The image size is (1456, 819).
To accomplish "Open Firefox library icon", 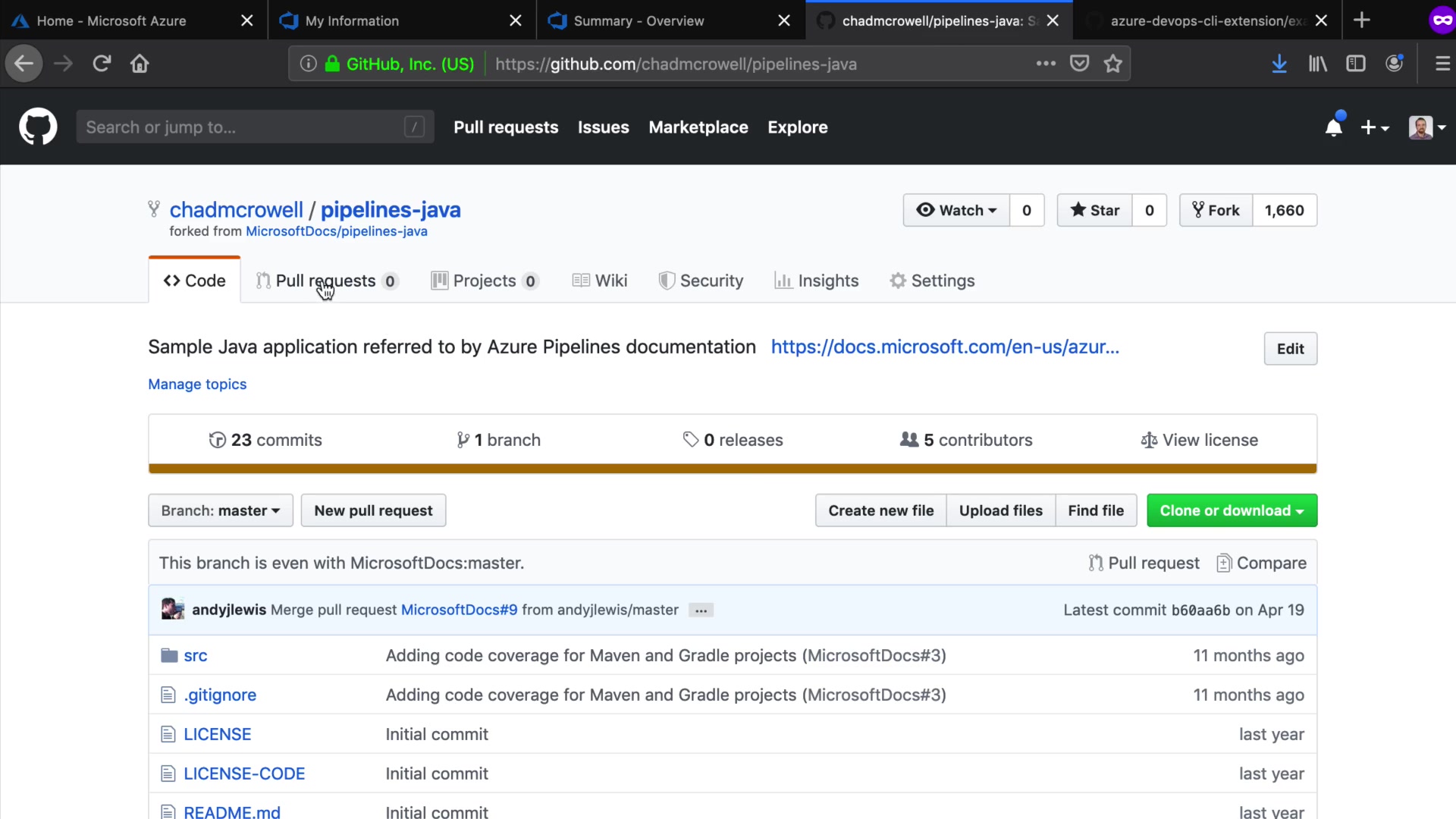I will 1318,64.
